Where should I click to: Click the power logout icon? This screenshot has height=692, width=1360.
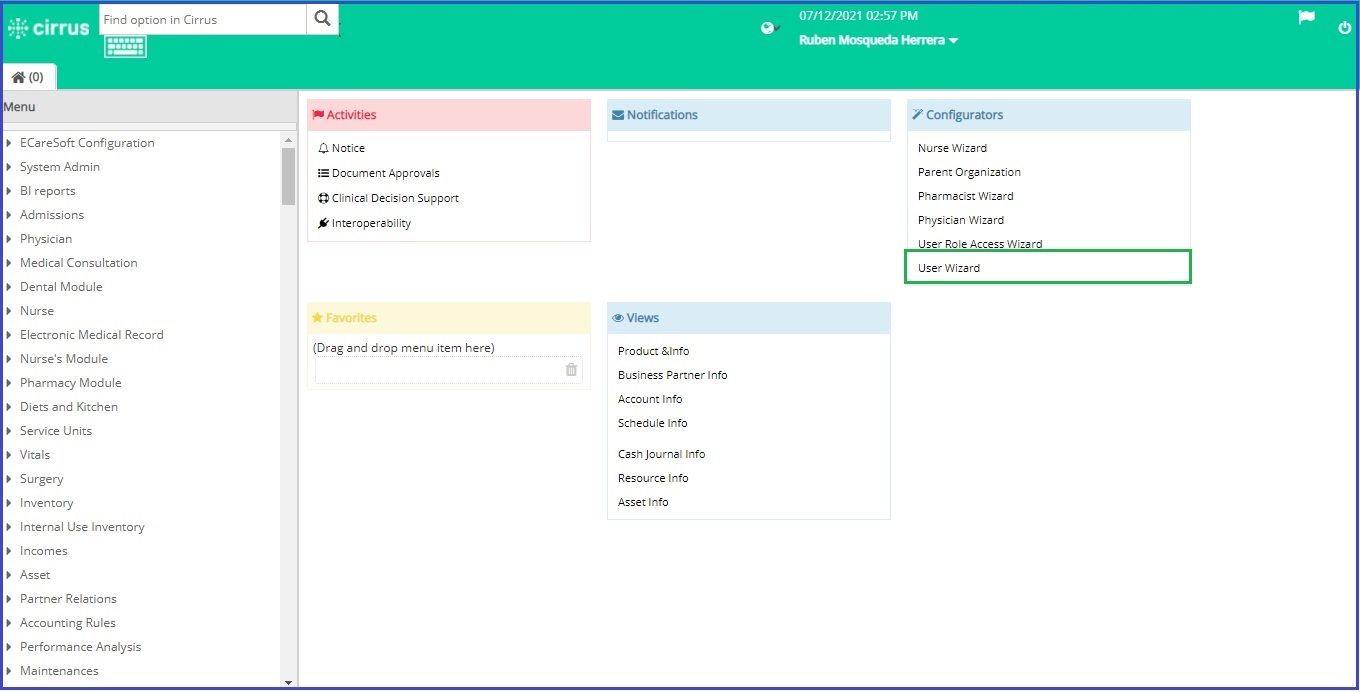1344,28
